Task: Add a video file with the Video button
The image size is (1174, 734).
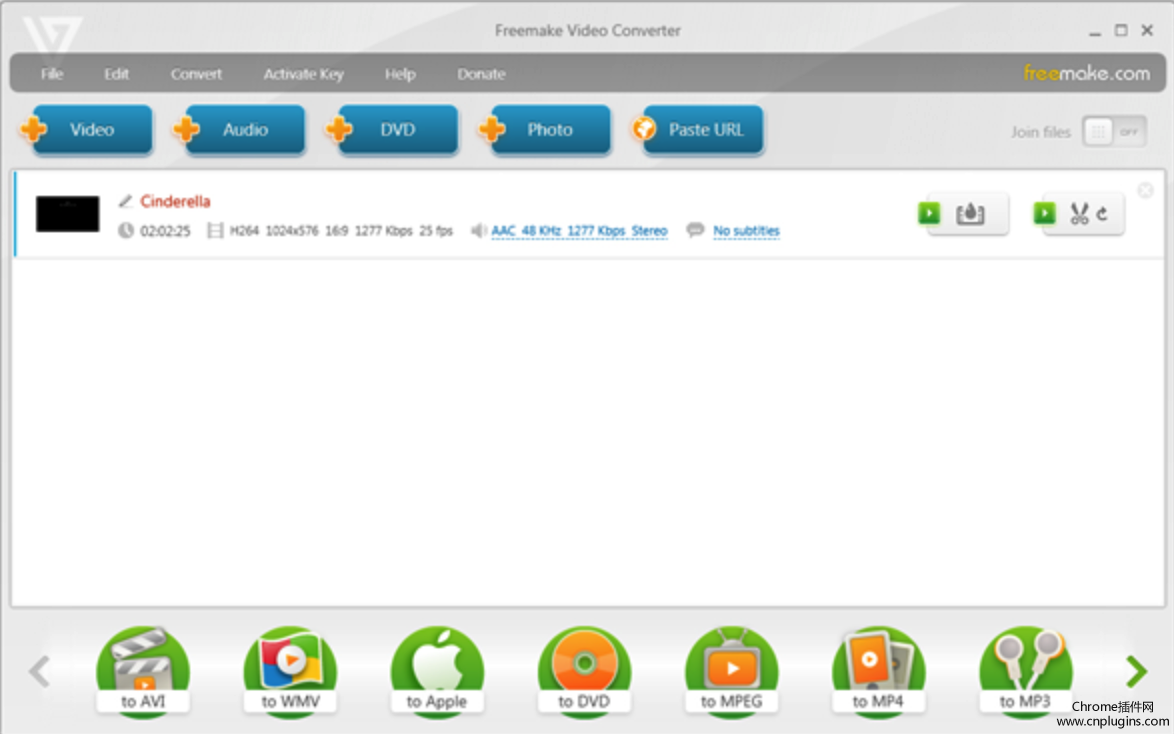Action: (87, 130)
